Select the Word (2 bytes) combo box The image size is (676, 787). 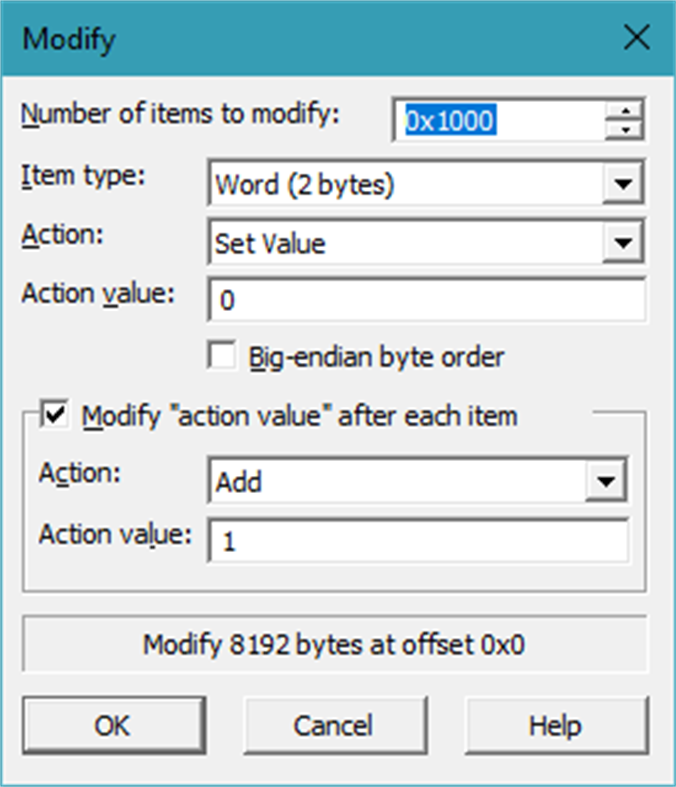coord(406,184)
